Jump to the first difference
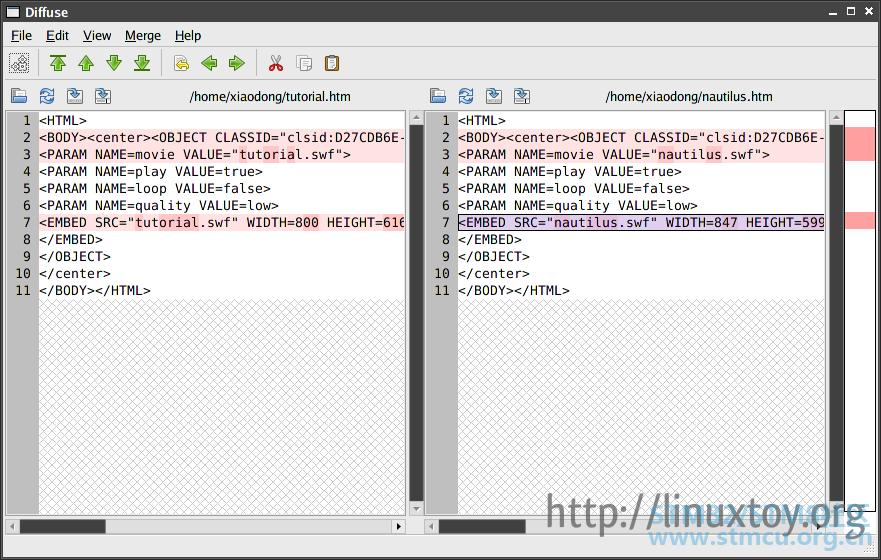Image resolution: width=881 pixels, height=560 pixels. [x=58, y=63]
